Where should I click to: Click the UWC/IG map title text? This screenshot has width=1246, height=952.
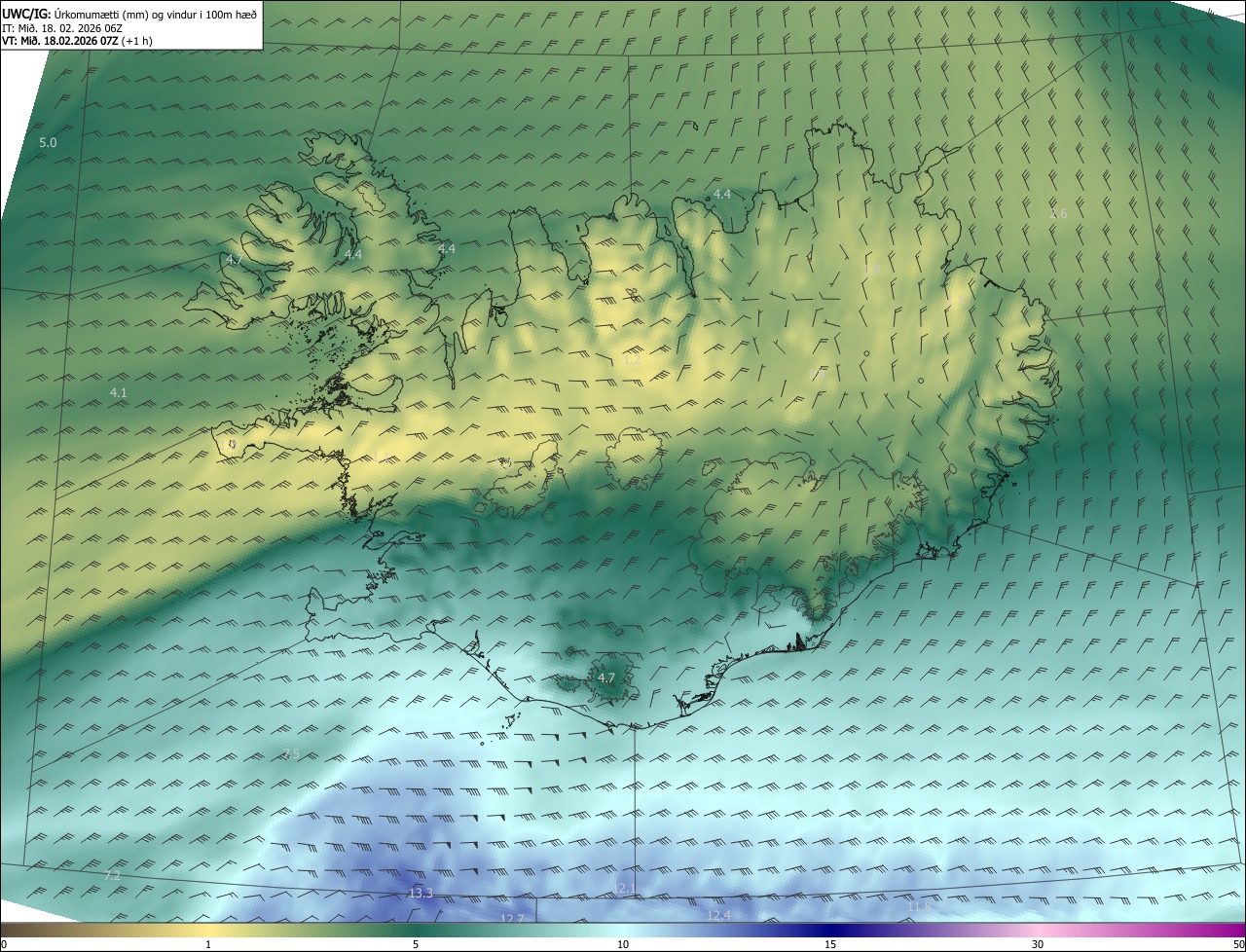tap(129, 14)
